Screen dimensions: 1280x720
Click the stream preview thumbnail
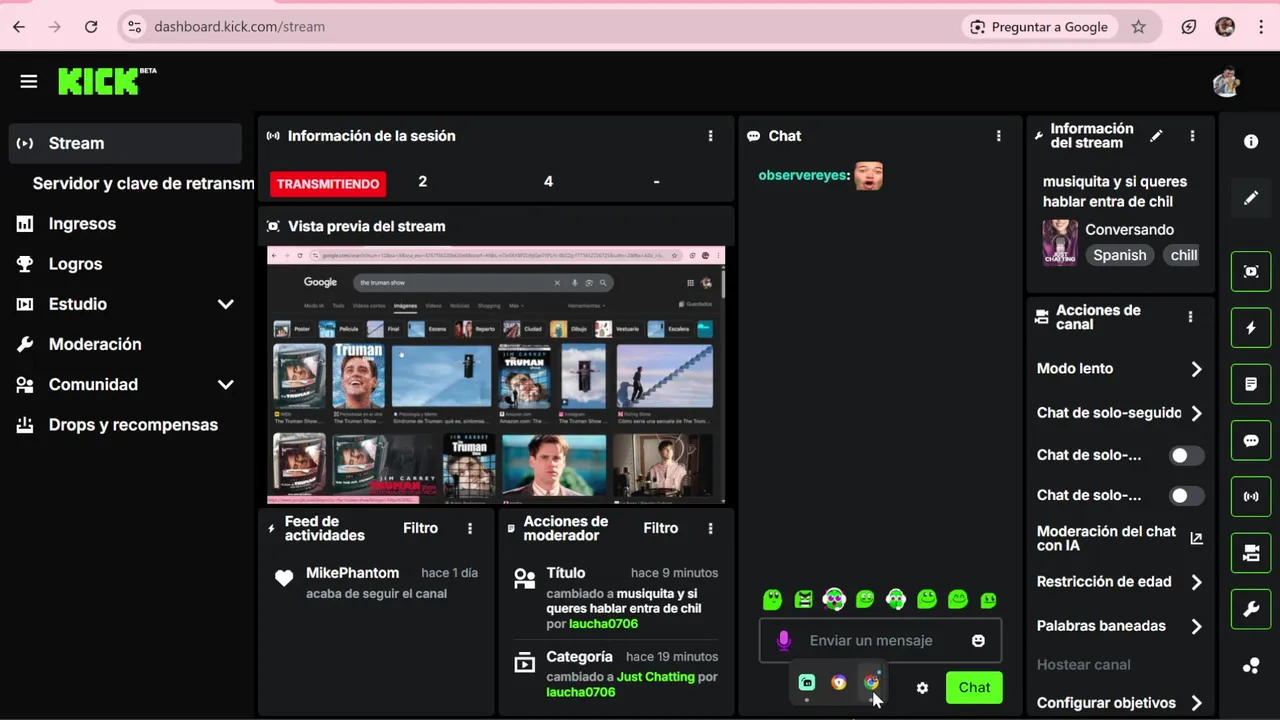[x=496, y=375]
